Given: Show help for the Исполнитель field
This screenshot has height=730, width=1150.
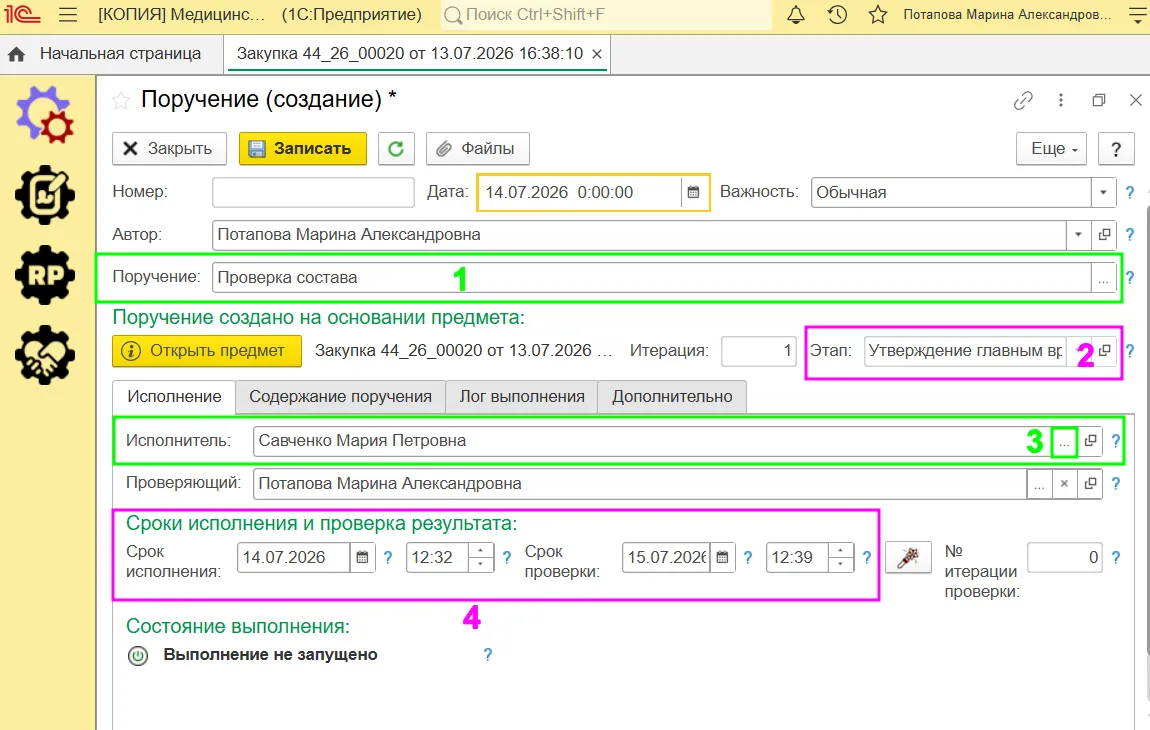Looking at the screenshot, I should pyautogui.click(x=1116, y=441).
